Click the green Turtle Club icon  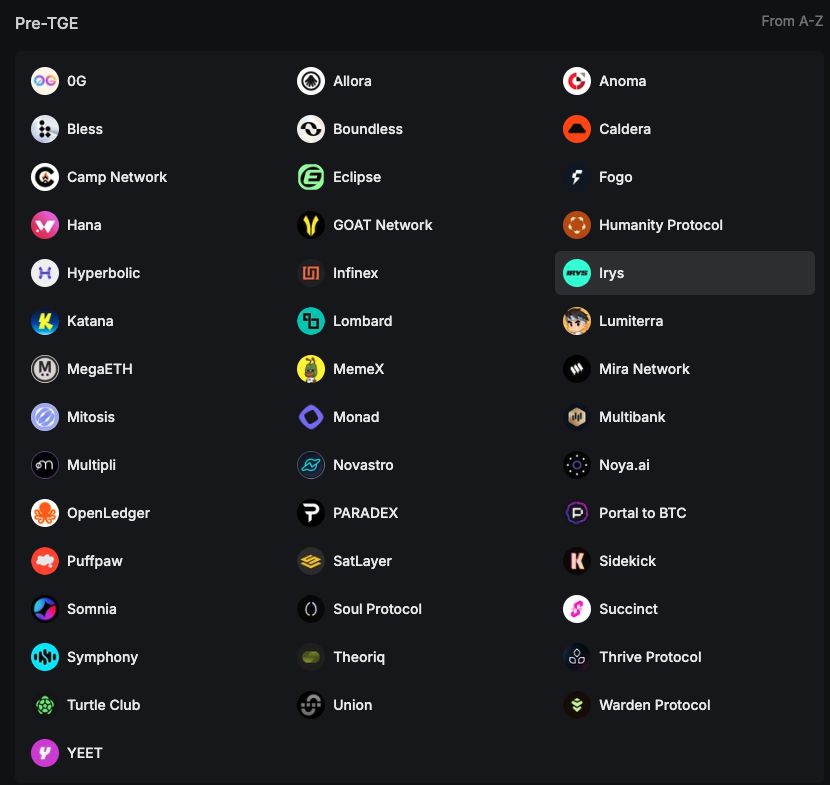tap(45, 705)
